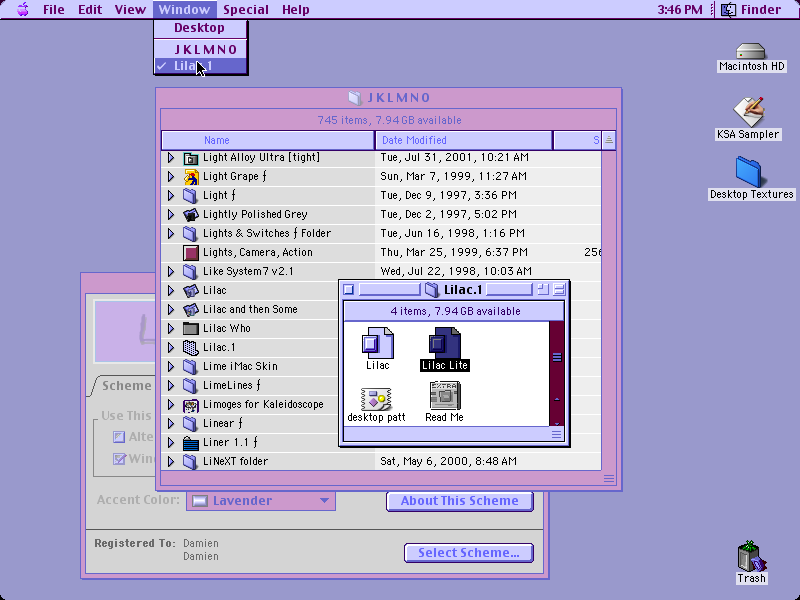Screen dimensions: 800x600
Task: Click the Lights & Switches ƒ Folder icon
Action: coord(190,234)
